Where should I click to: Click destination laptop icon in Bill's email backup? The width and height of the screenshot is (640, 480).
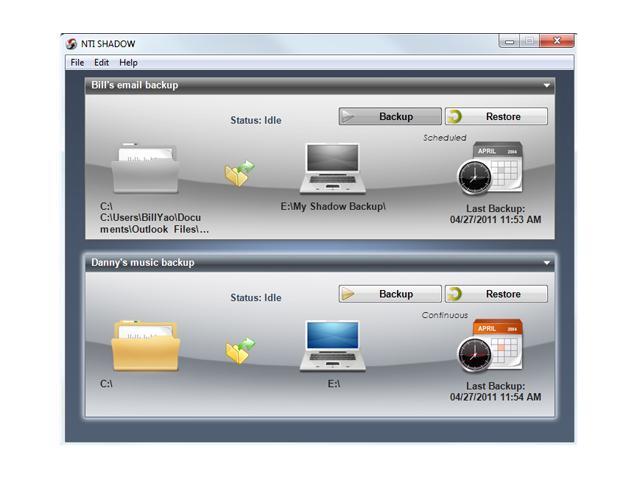(331, 168)
